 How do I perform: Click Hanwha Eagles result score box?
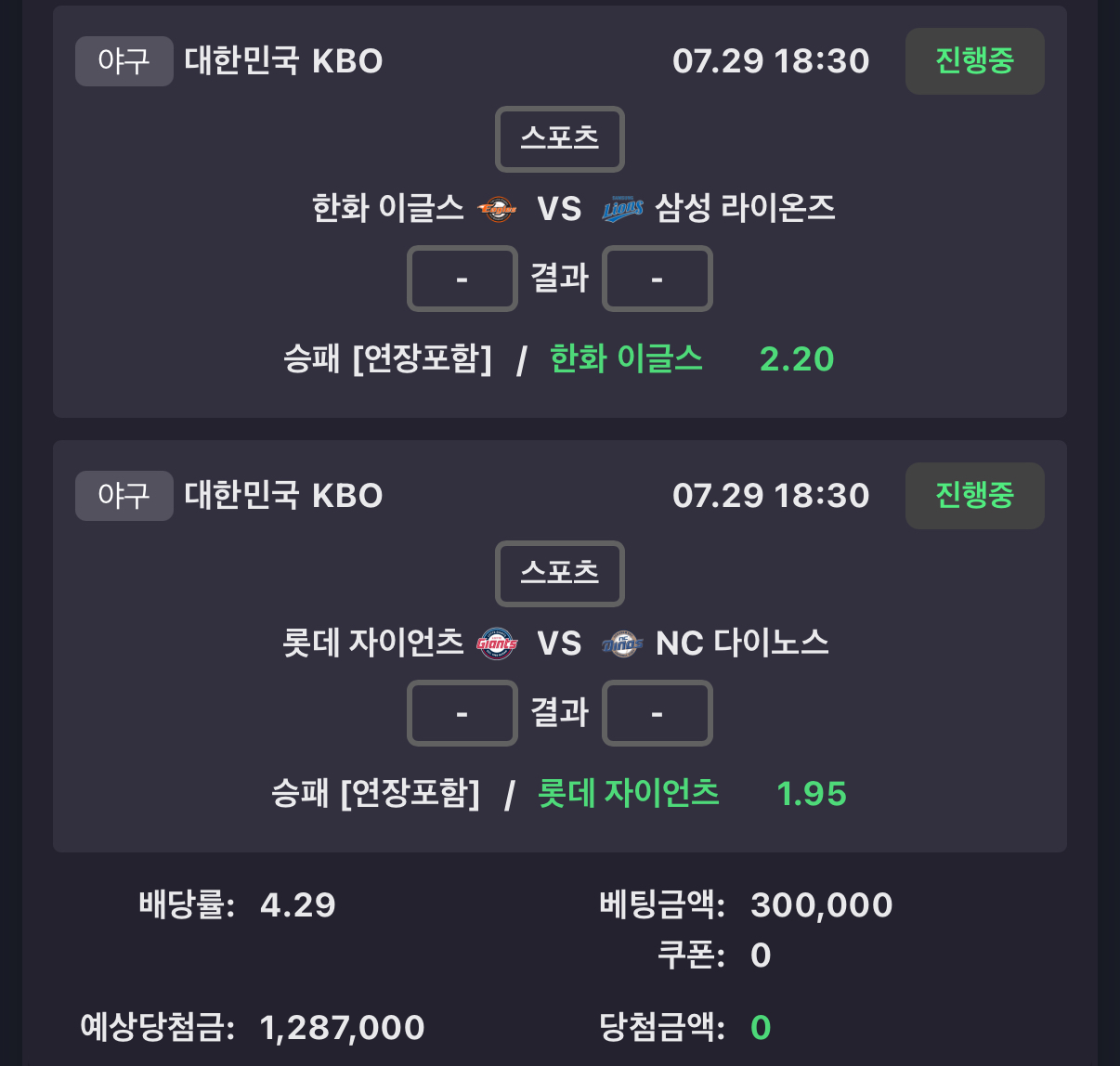click(x=462, y=279)
